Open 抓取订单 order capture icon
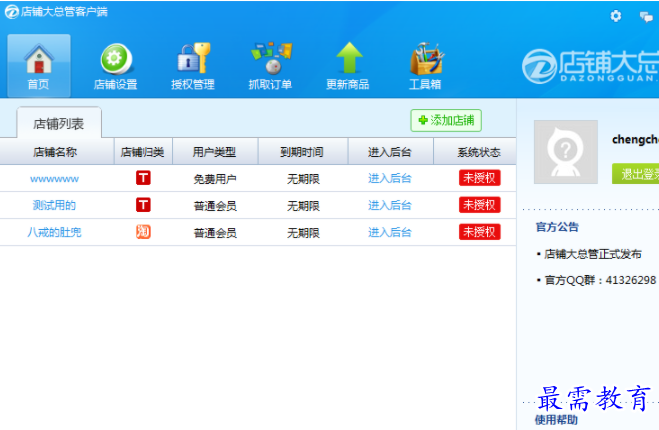Viewport: 659px width, 430px height. click(270, 66)
